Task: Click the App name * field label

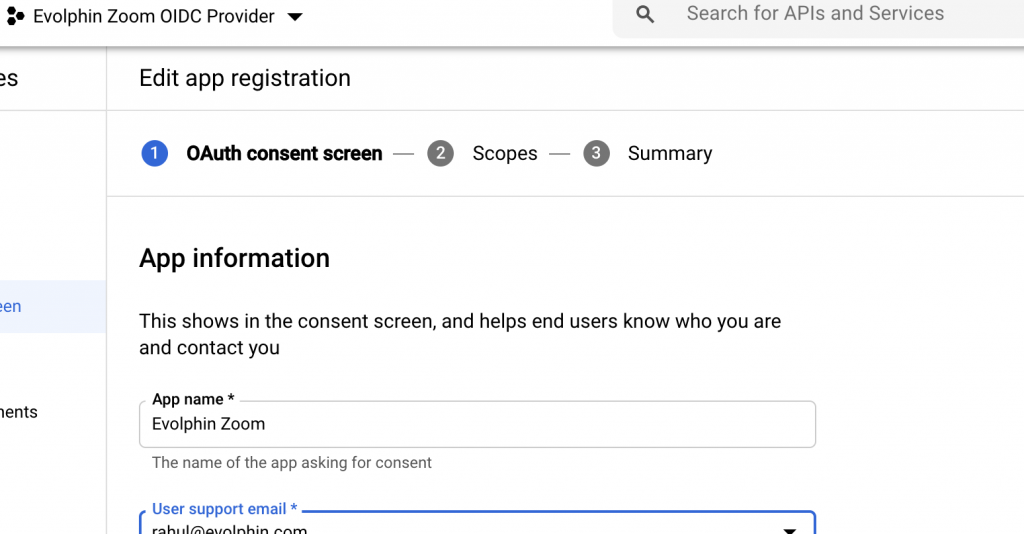Action: pyautogui.click(x=193, y=399)
